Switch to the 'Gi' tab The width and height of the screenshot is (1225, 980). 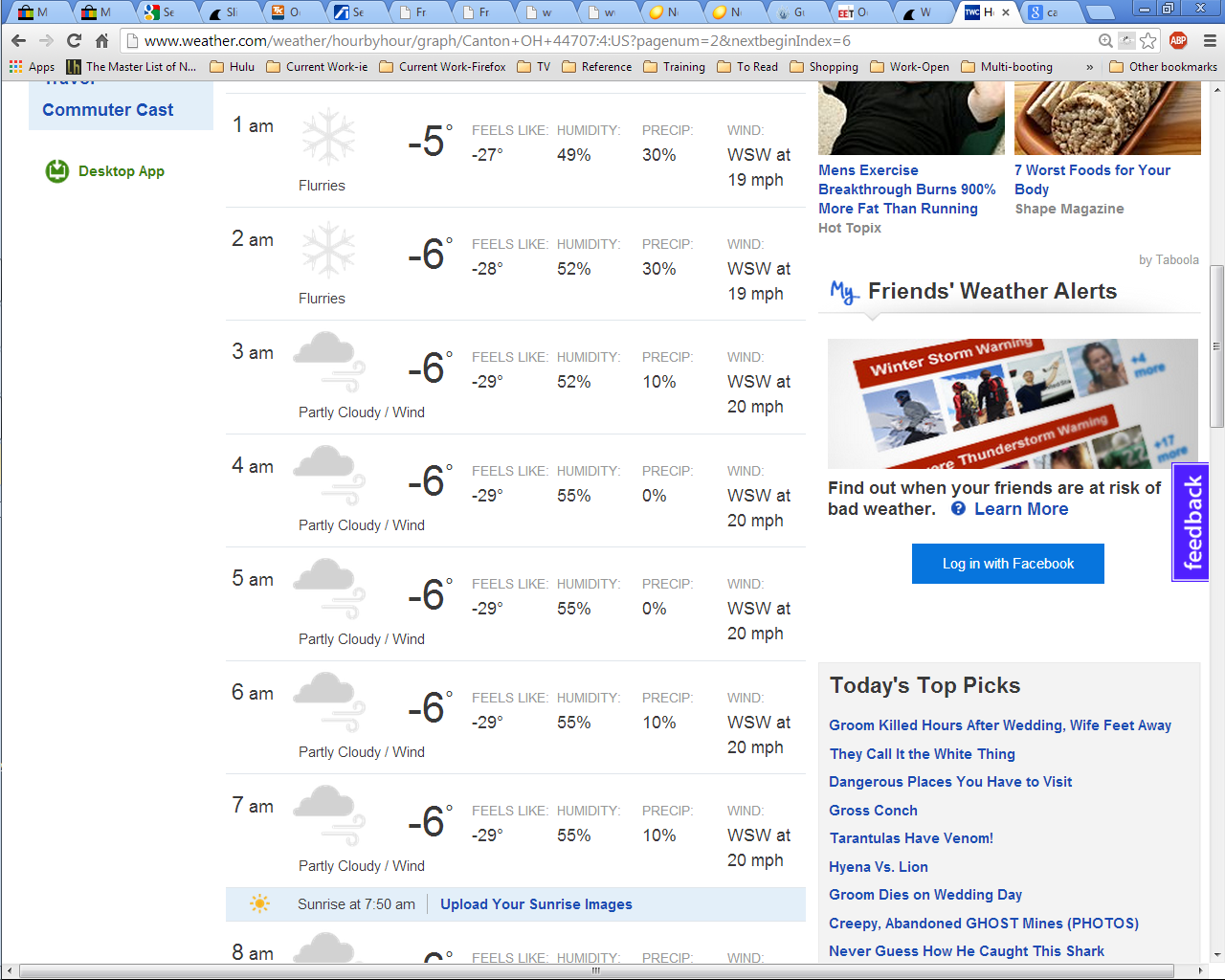pos(793,12)
